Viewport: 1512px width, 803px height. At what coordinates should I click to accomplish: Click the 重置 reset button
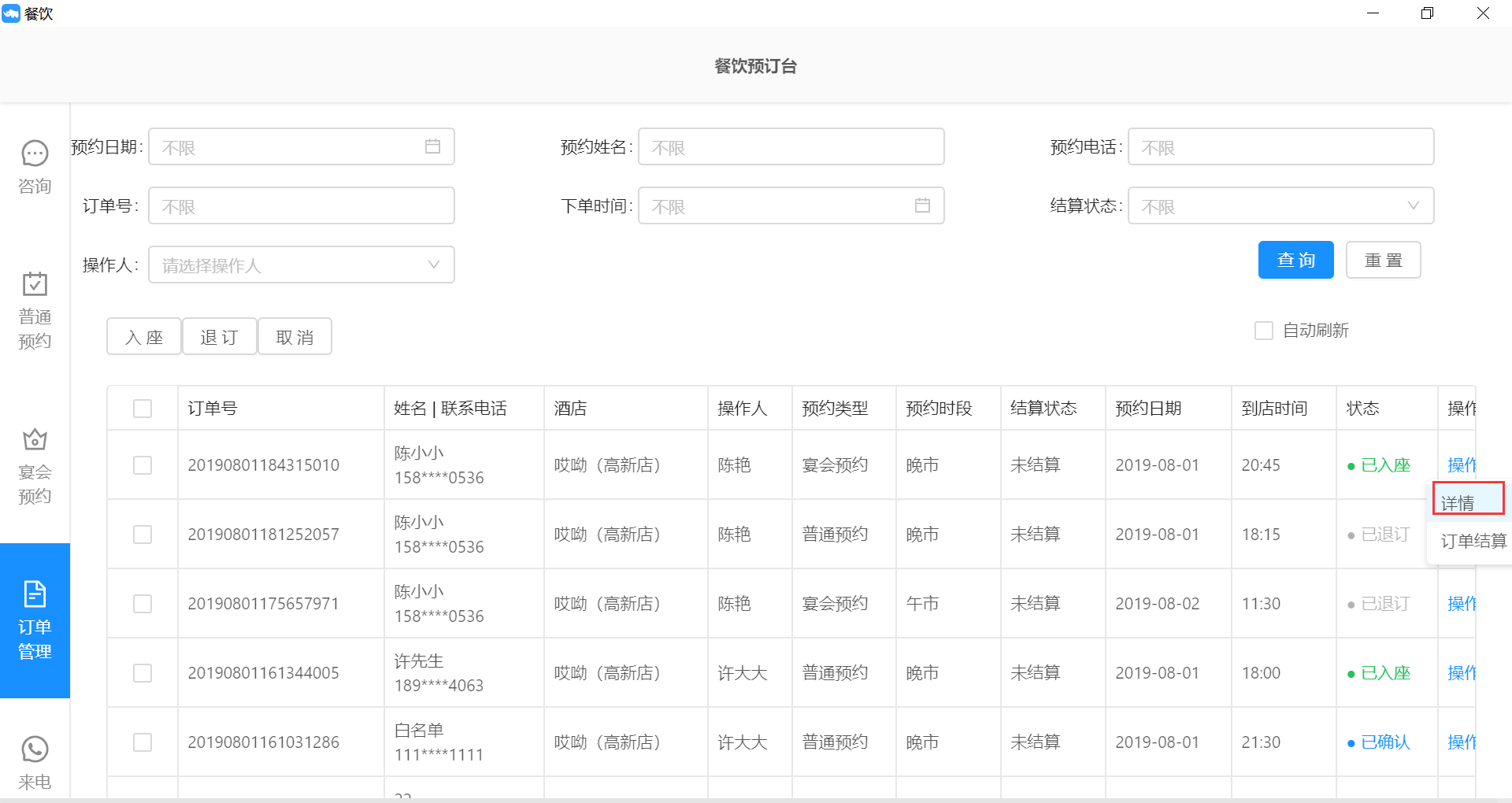click(1384, 260)
